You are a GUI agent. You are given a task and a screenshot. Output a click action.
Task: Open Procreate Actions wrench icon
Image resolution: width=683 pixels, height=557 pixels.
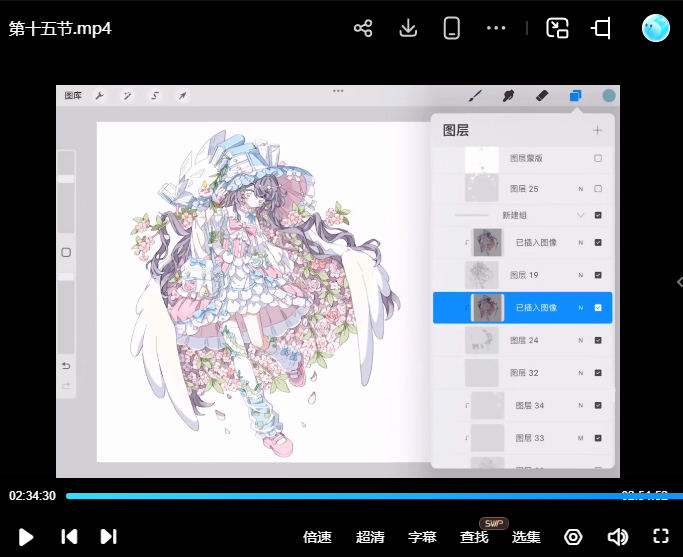(99, 96)
